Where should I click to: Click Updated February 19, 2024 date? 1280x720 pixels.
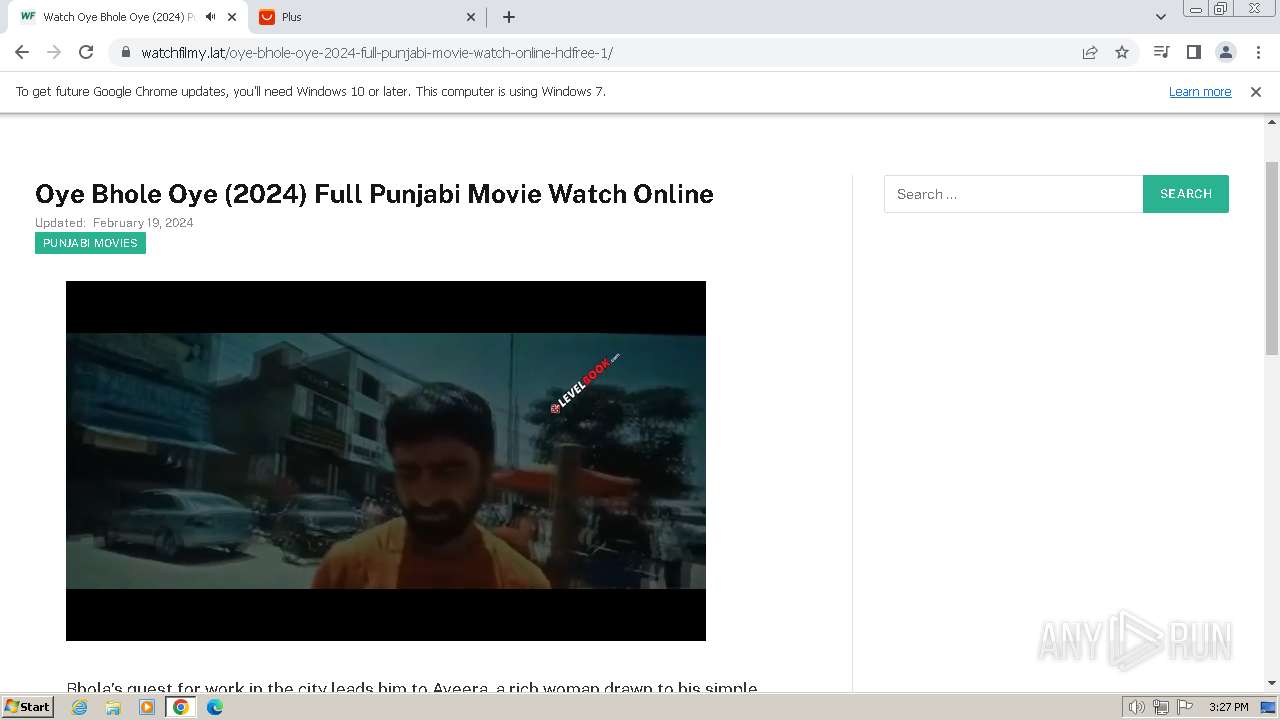click(114, 223)
